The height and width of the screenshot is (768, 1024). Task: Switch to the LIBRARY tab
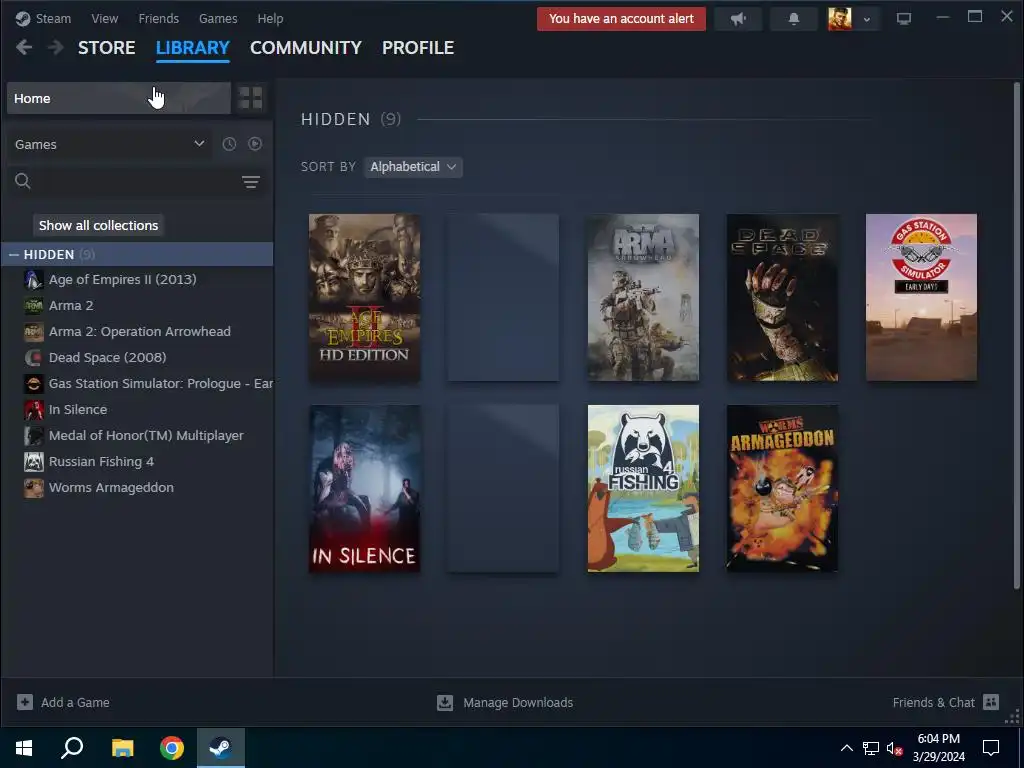193,48
